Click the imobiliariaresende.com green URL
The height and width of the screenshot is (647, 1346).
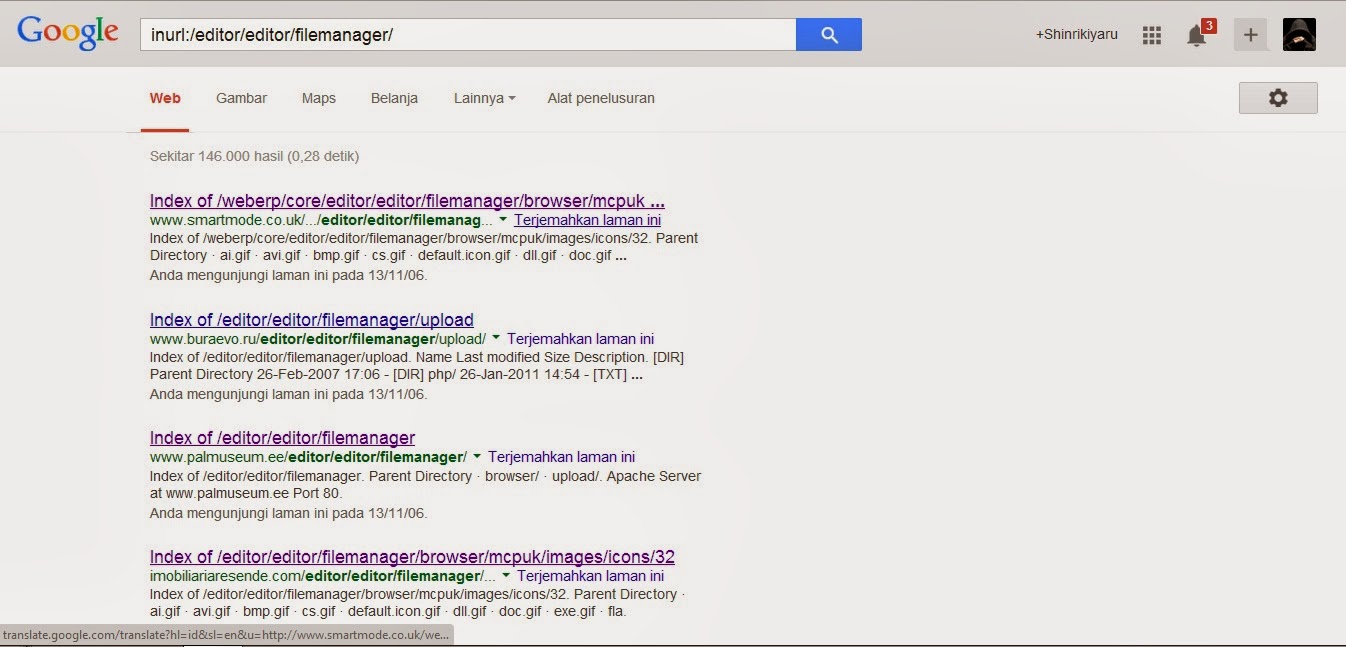pos(323,576)
